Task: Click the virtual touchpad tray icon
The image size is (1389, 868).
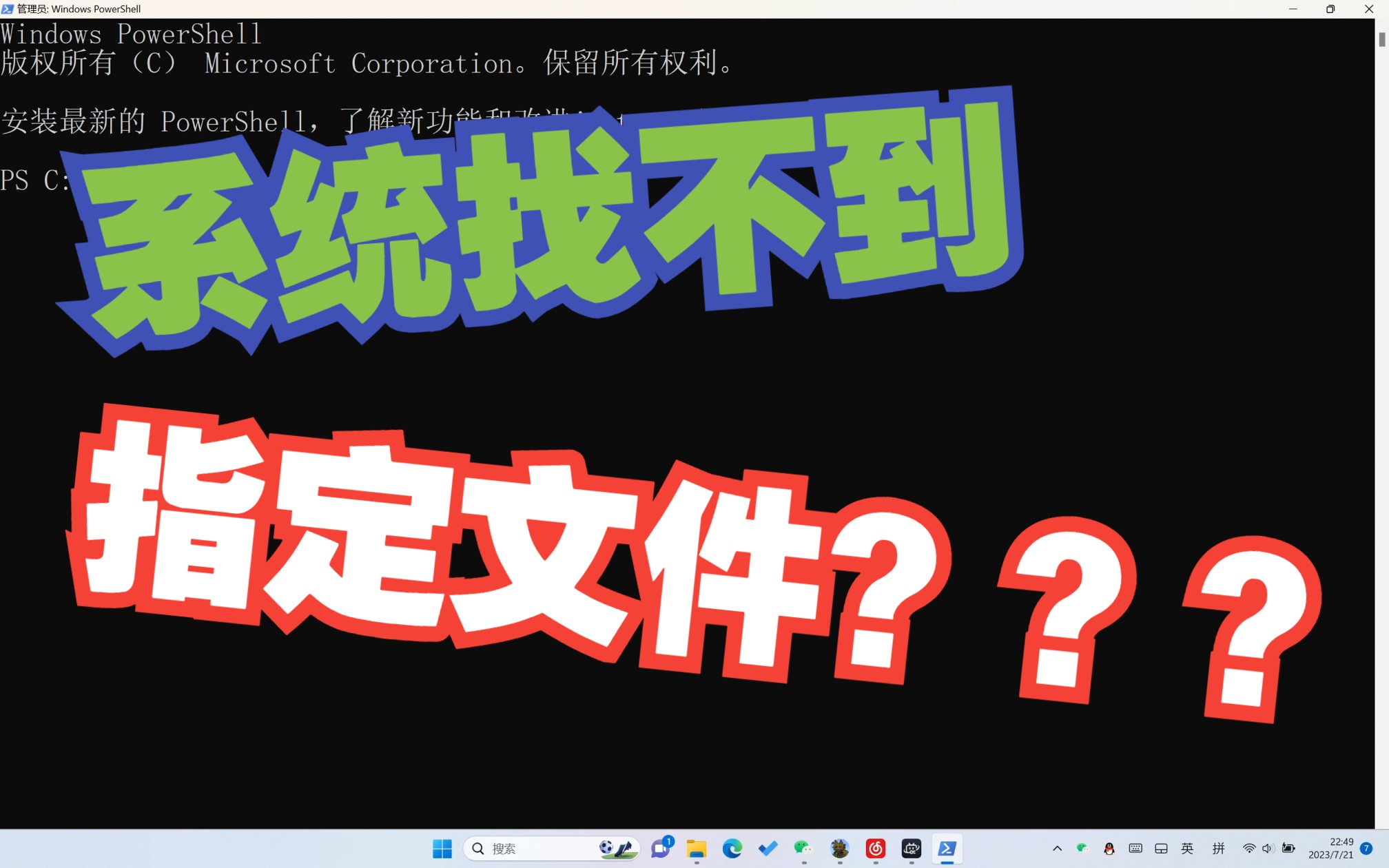Action: coord(1161,849)
